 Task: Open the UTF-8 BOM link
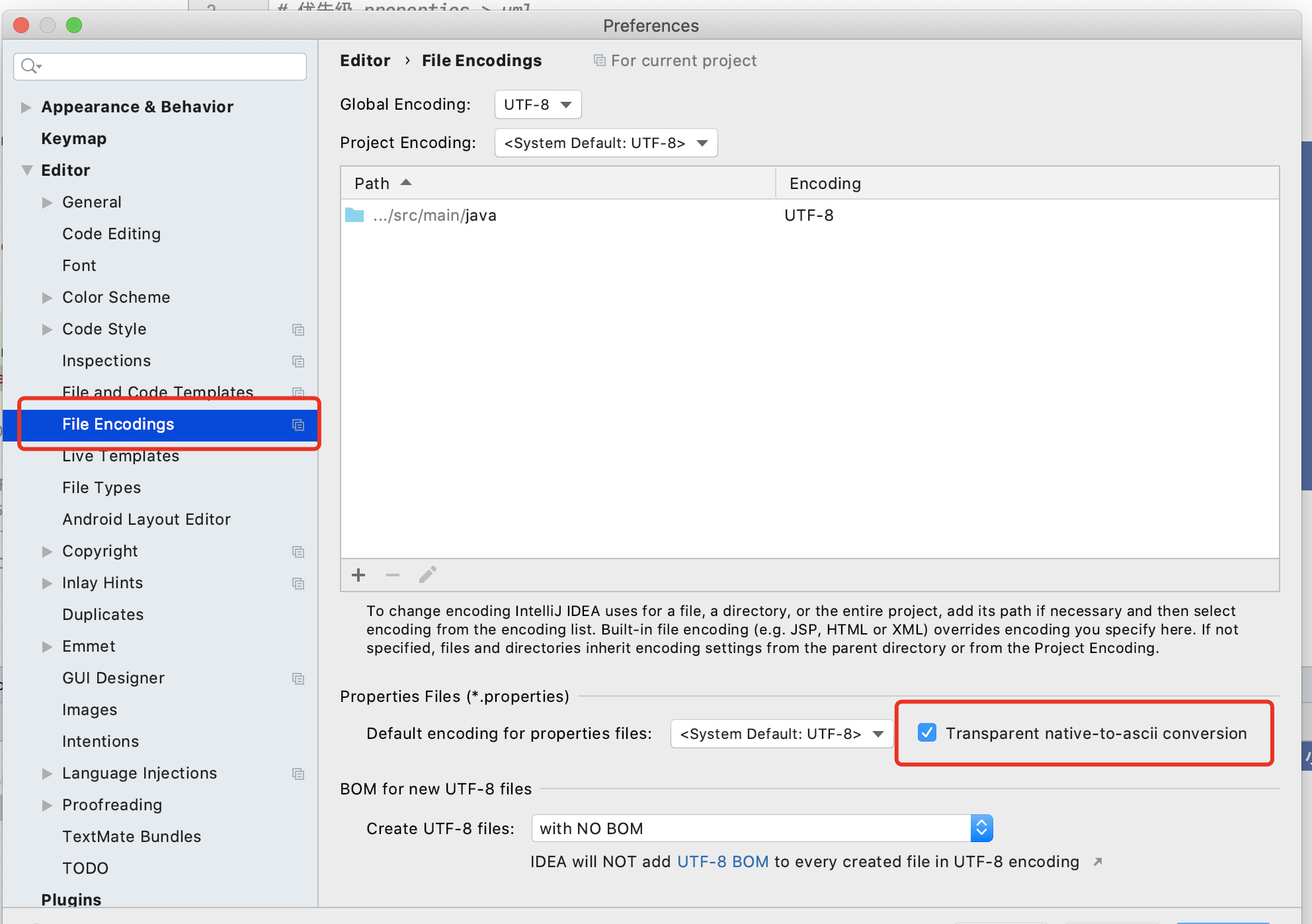coord(722,862)
